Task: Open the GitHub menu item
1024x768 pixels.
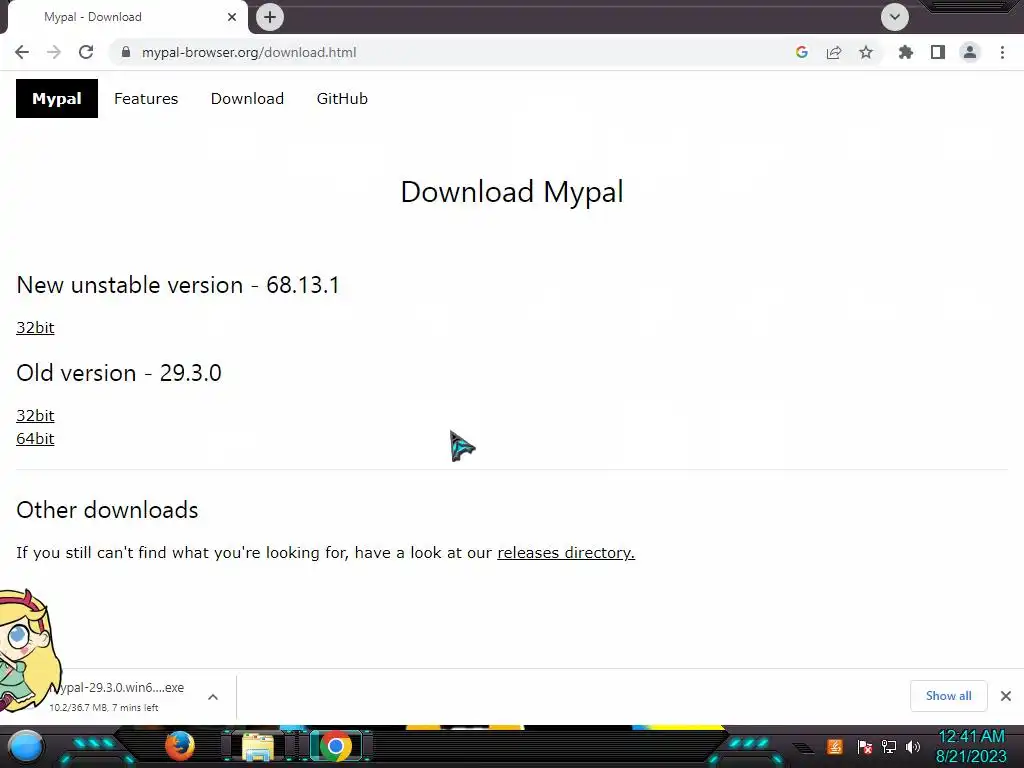Action: pos(342,99)
